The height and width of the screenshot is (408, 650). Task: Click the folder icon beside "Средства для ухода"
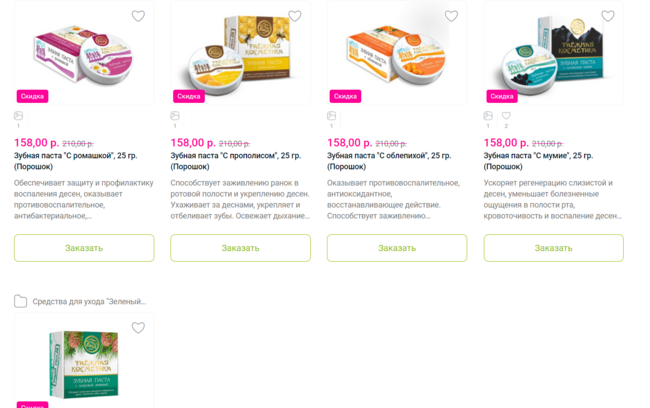pyautogui.click(x=20, y=301)
